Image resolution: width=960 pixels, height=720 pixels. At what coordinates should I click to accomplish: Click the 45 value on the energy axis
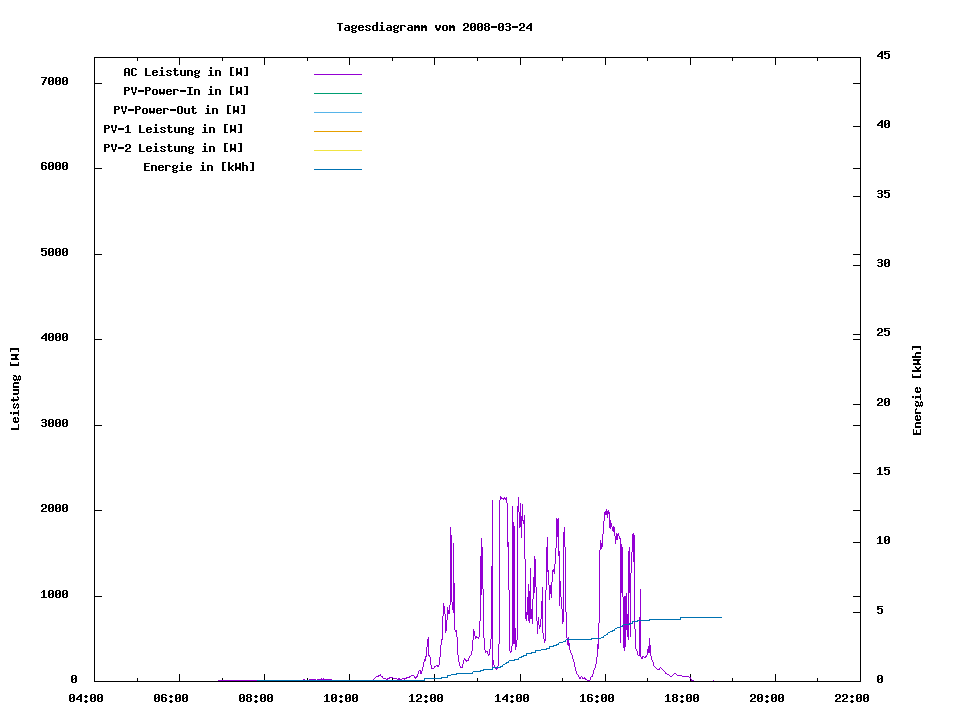click(x=883, y=55)
